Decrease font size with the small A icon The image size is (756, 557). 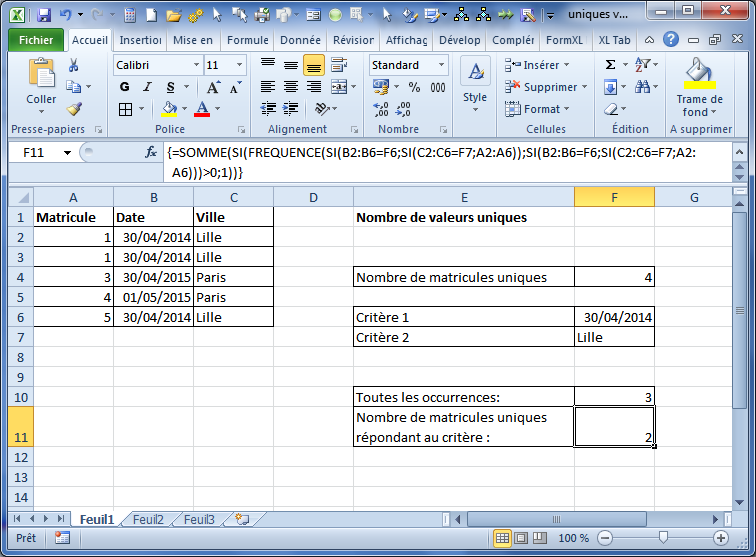pos(235,87)
